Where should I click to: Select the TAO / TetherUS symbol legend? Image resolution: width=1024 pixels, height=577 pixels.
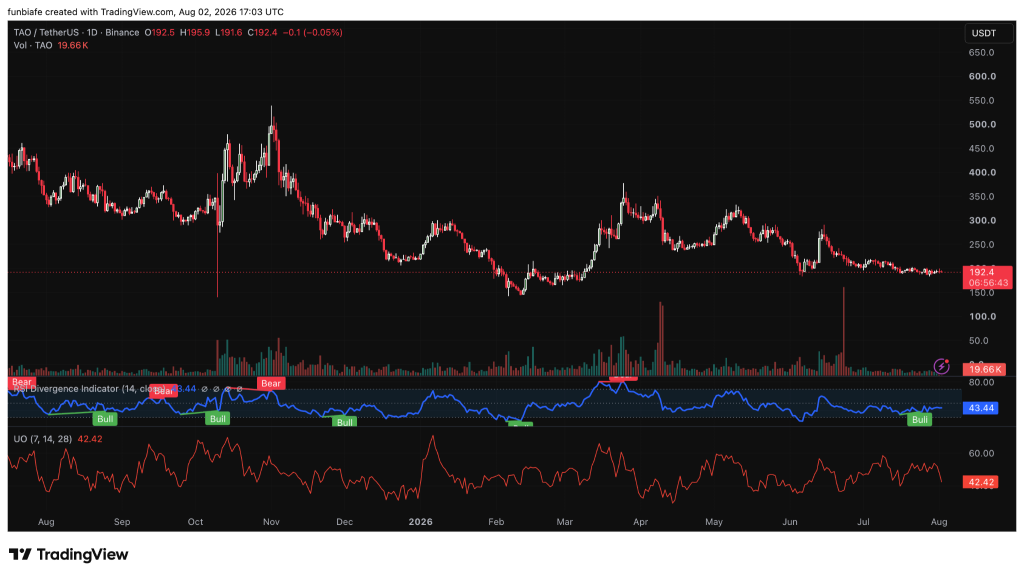tap(76, 33)
